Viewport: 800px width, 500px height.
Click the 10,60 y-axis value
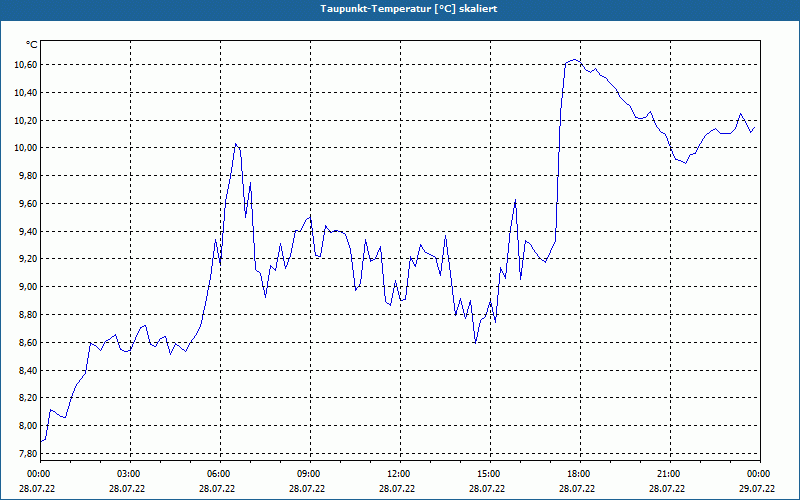[x=26, y=65]
